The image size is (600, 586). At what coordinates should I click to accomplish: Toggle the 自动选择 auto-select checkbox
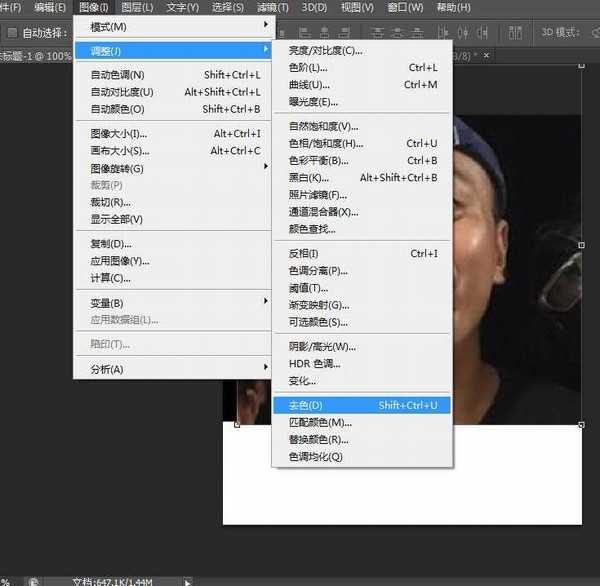(x=12, y=32)
